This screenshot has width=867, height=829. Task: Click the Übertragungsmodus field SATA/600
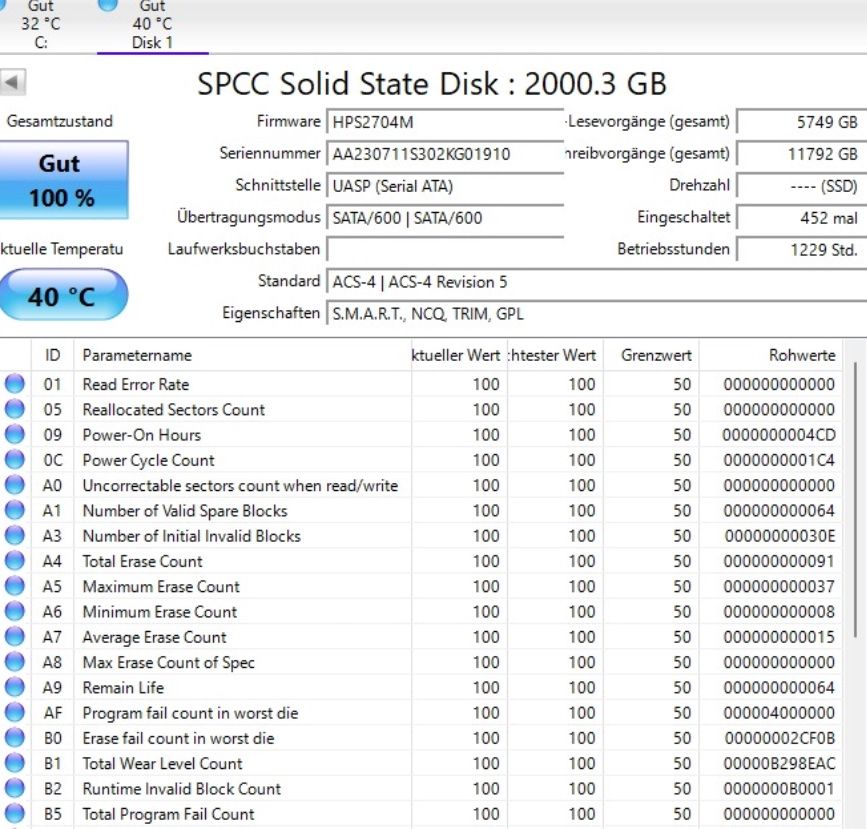point(445,218)
